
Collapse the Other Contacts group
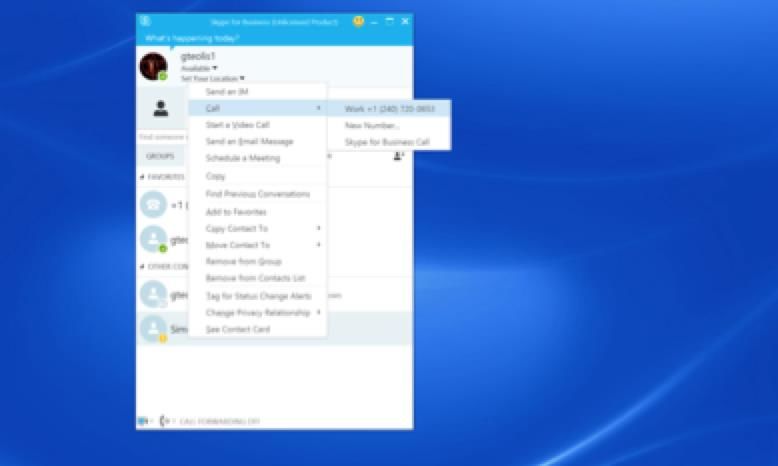click(x=142, y=266)
